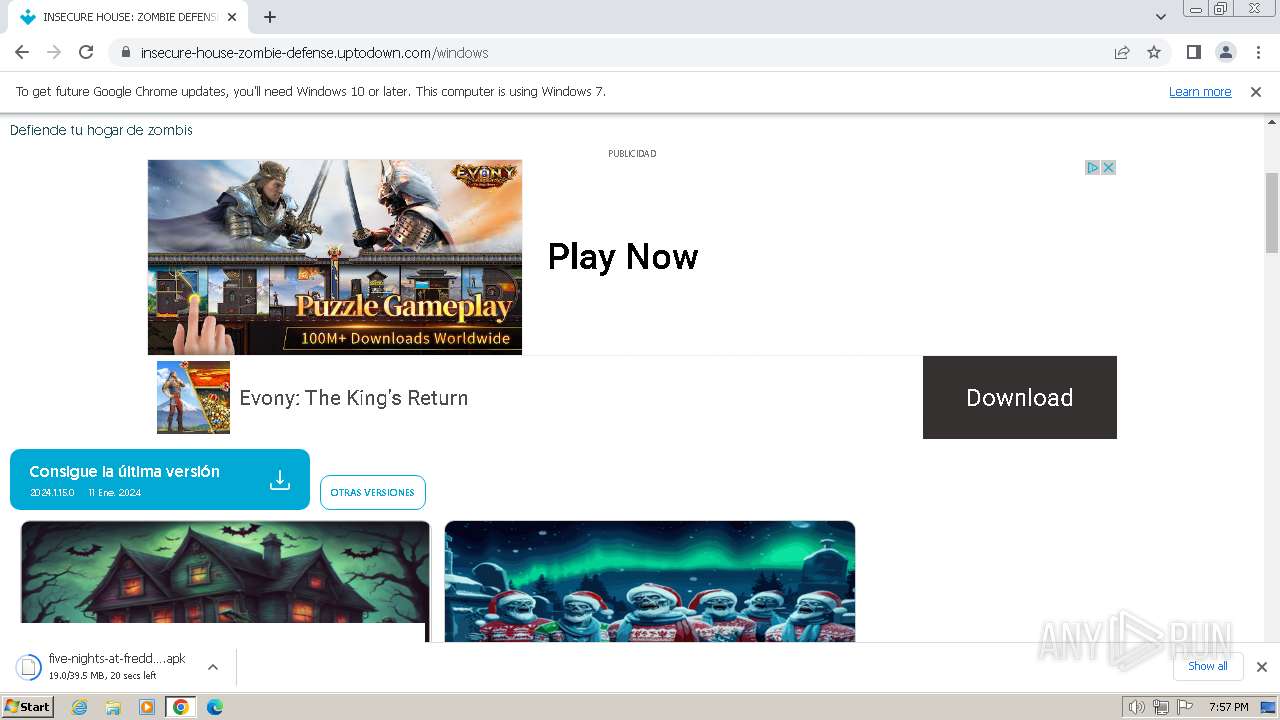Viewport: 1280px width, 720px height.
Task: Click the AdChoices icon on the ad
Action: point(1093,167)
